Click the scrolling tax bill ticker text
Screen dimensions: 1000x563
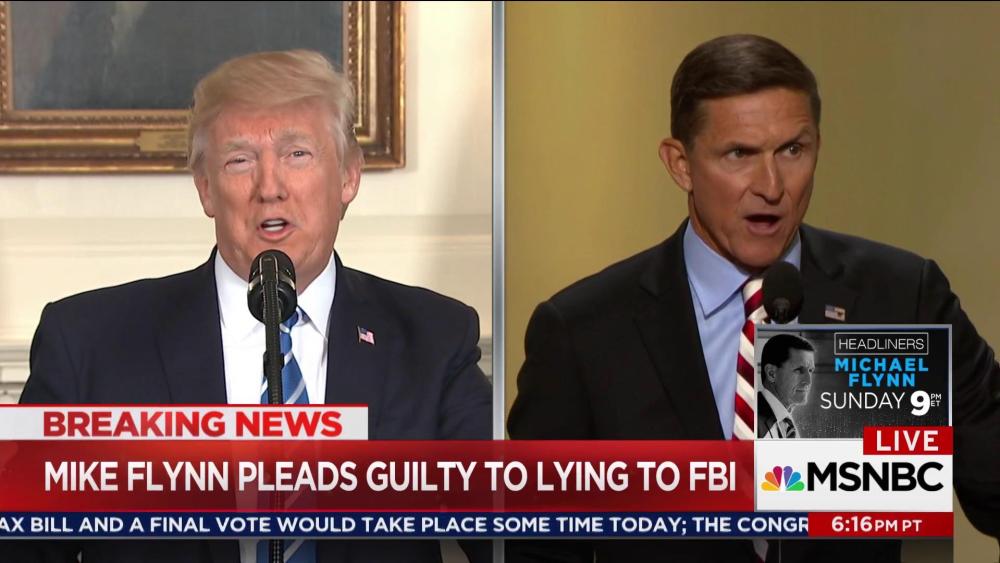pos(404,525)
